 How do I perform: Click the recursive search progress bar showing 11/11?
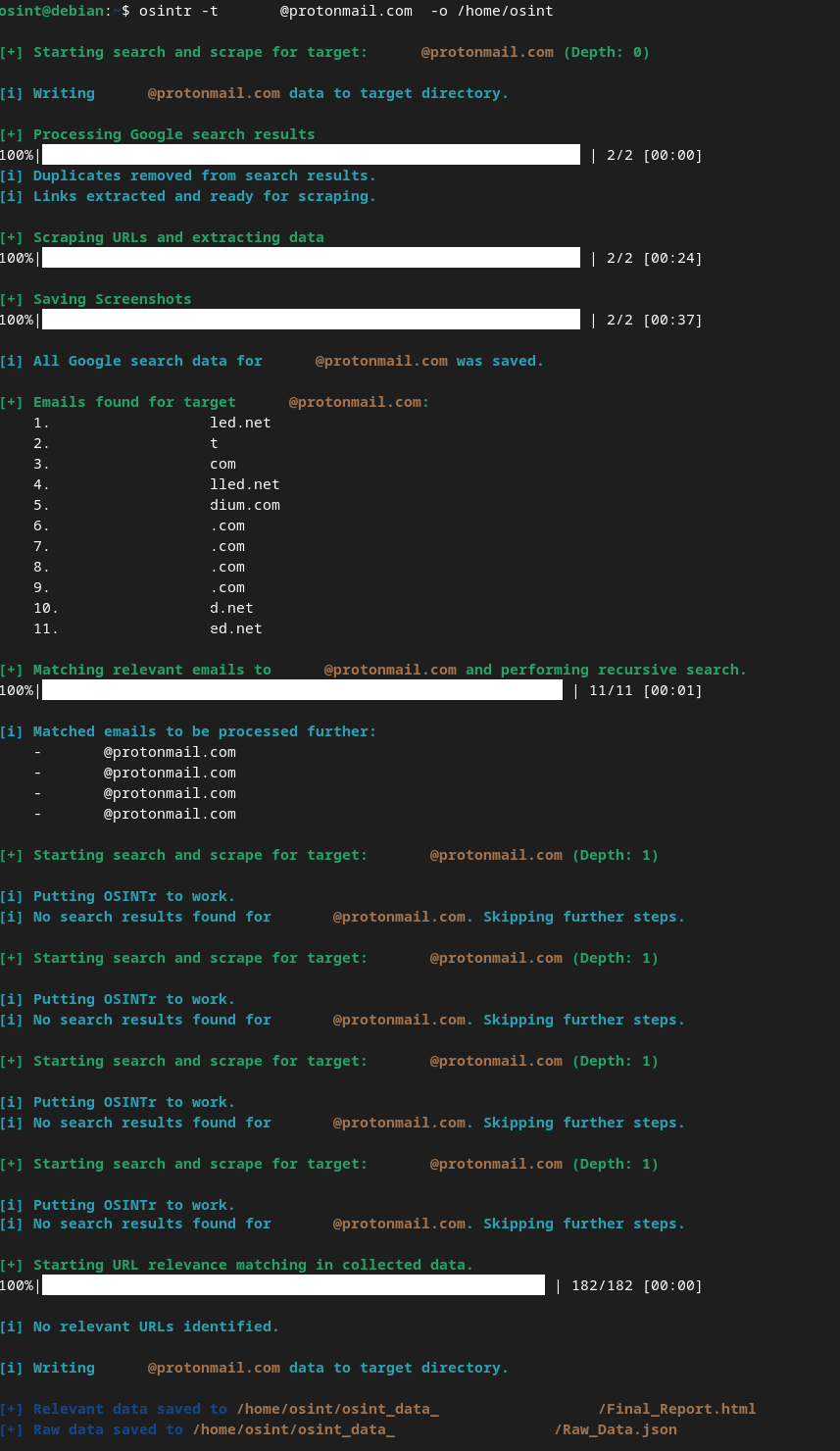coord(302,690)
